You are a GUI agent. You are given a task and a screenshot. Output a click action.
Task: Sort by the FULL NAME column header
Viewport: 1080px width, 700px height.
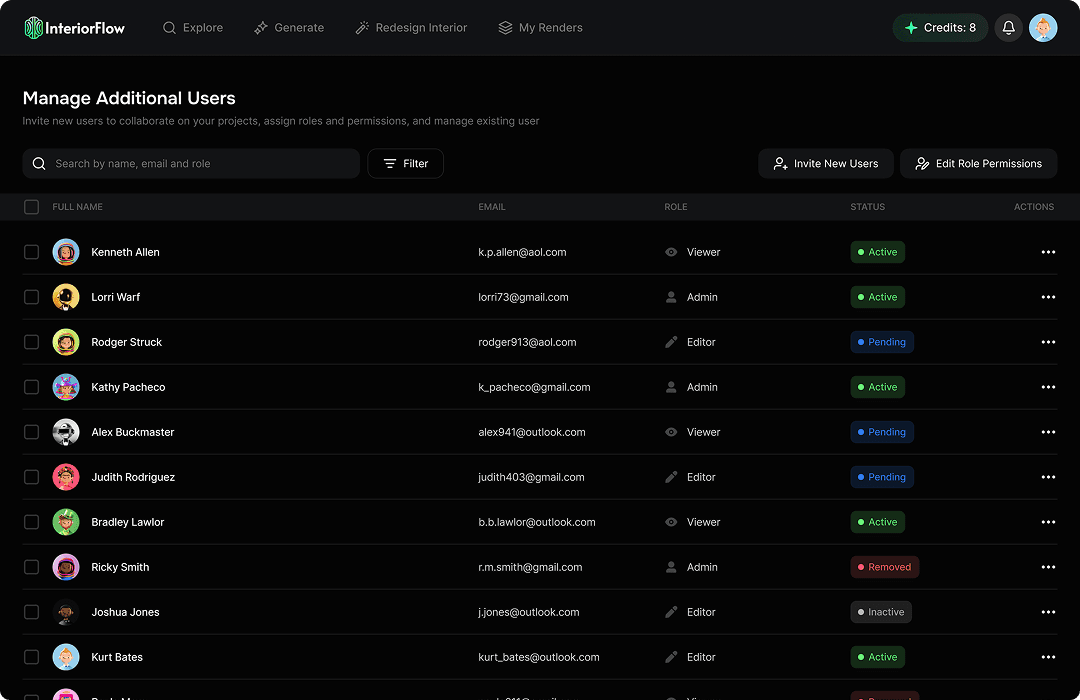(x=77, y=207)
